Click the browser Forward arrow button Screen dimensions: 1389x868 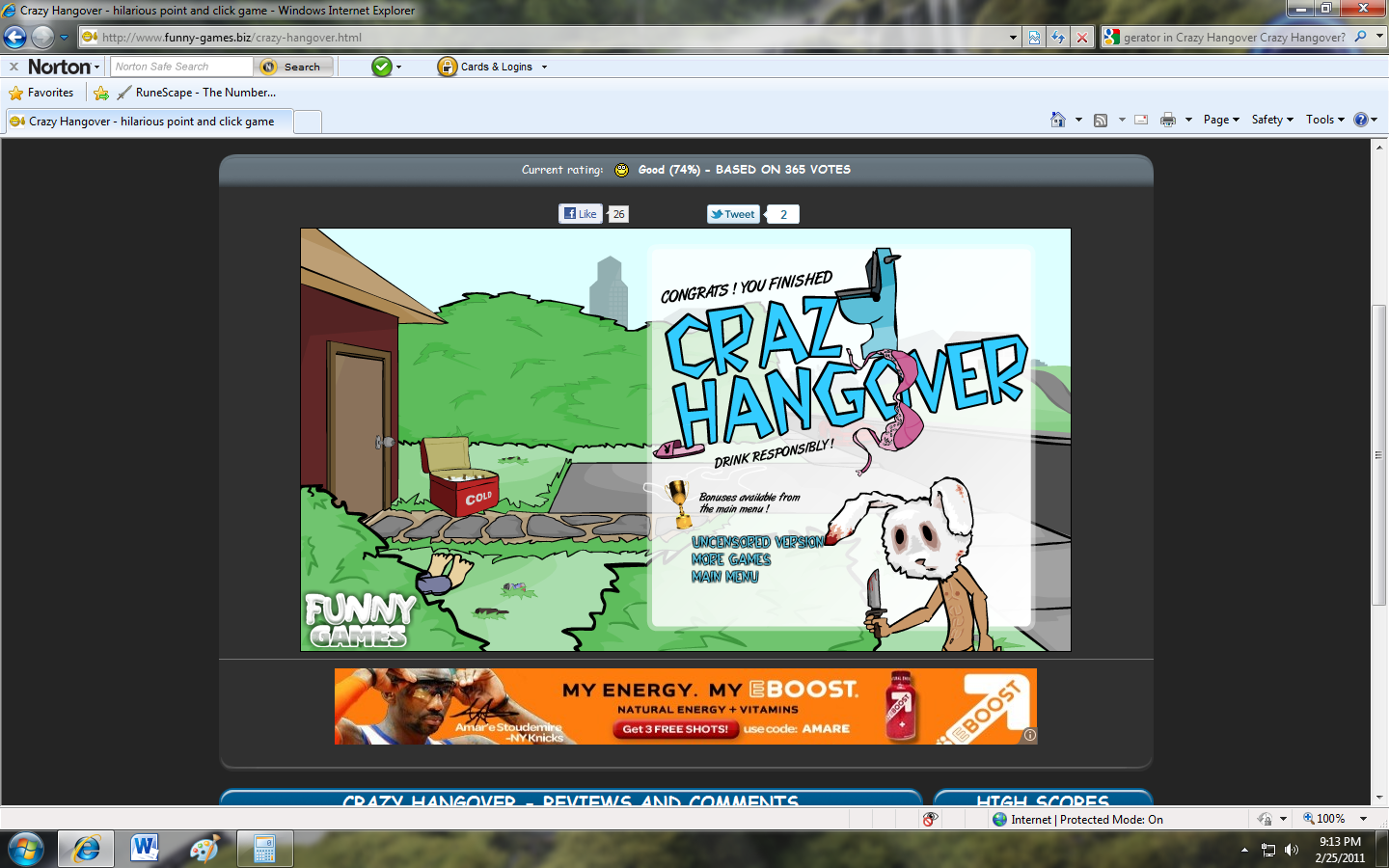42,37
